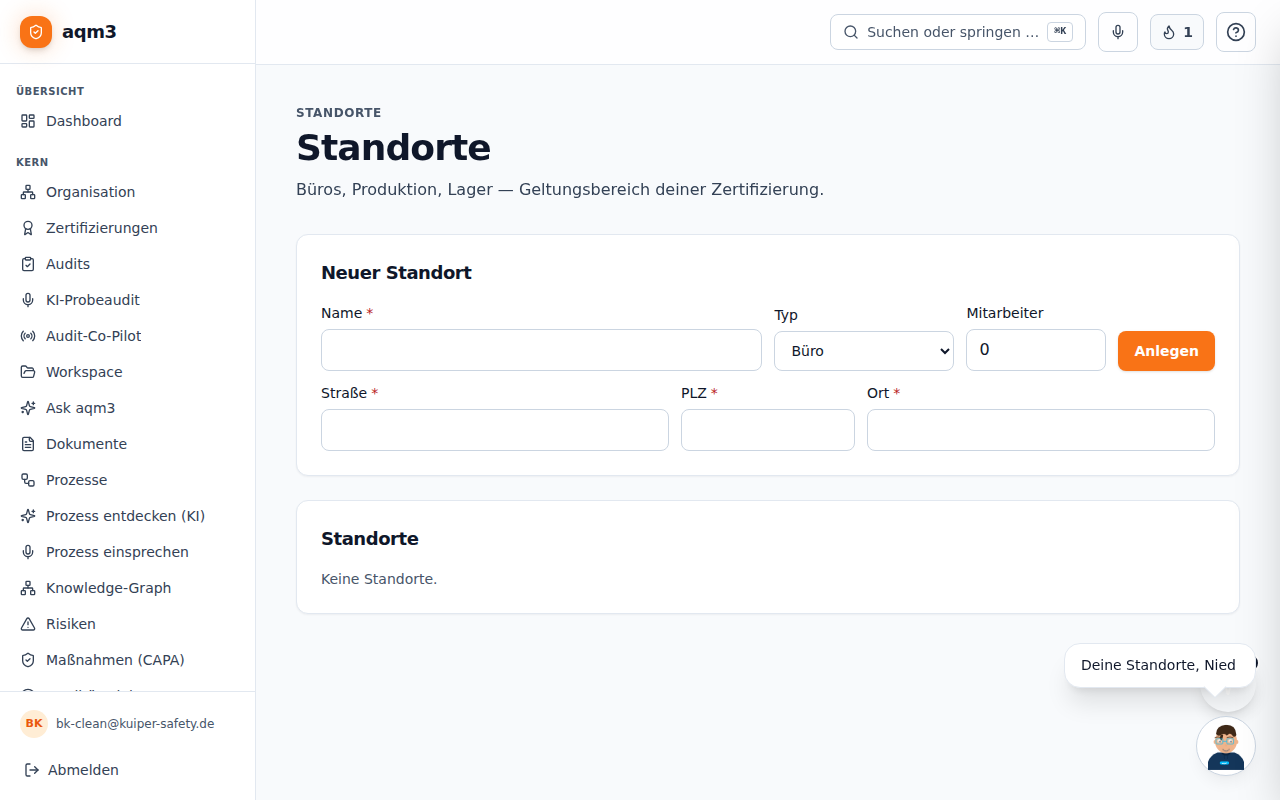Open Knowledge-Graph sidebar link
This screenshot has width=1280, height=800.
pos(127,588)
